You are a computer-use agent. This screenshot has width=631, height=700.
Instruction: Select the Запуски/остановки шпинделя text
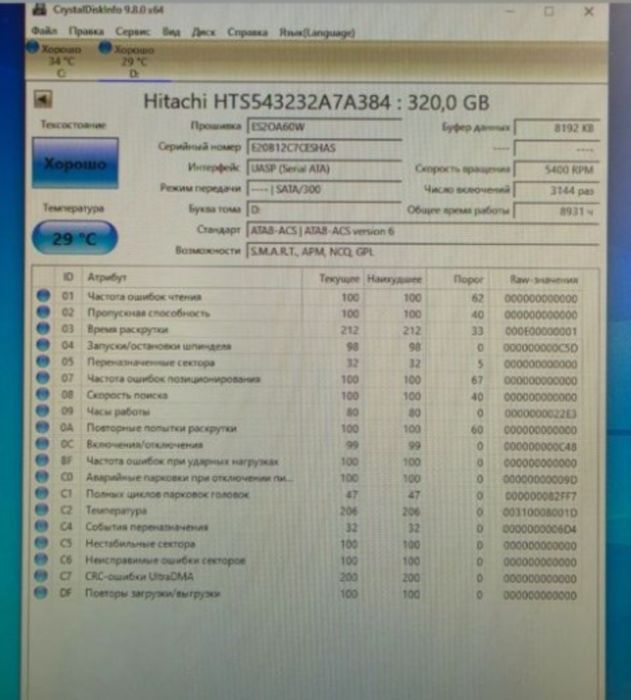tap(159, 346)
